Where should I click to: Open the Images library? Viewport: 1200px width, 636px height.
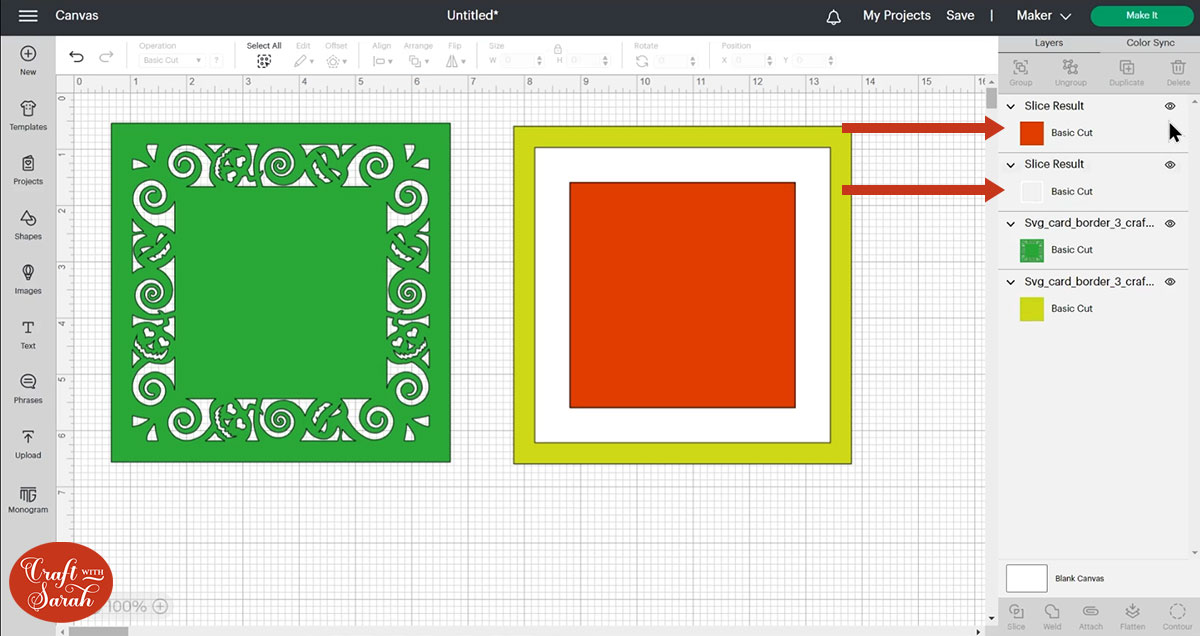coord(28,278)
